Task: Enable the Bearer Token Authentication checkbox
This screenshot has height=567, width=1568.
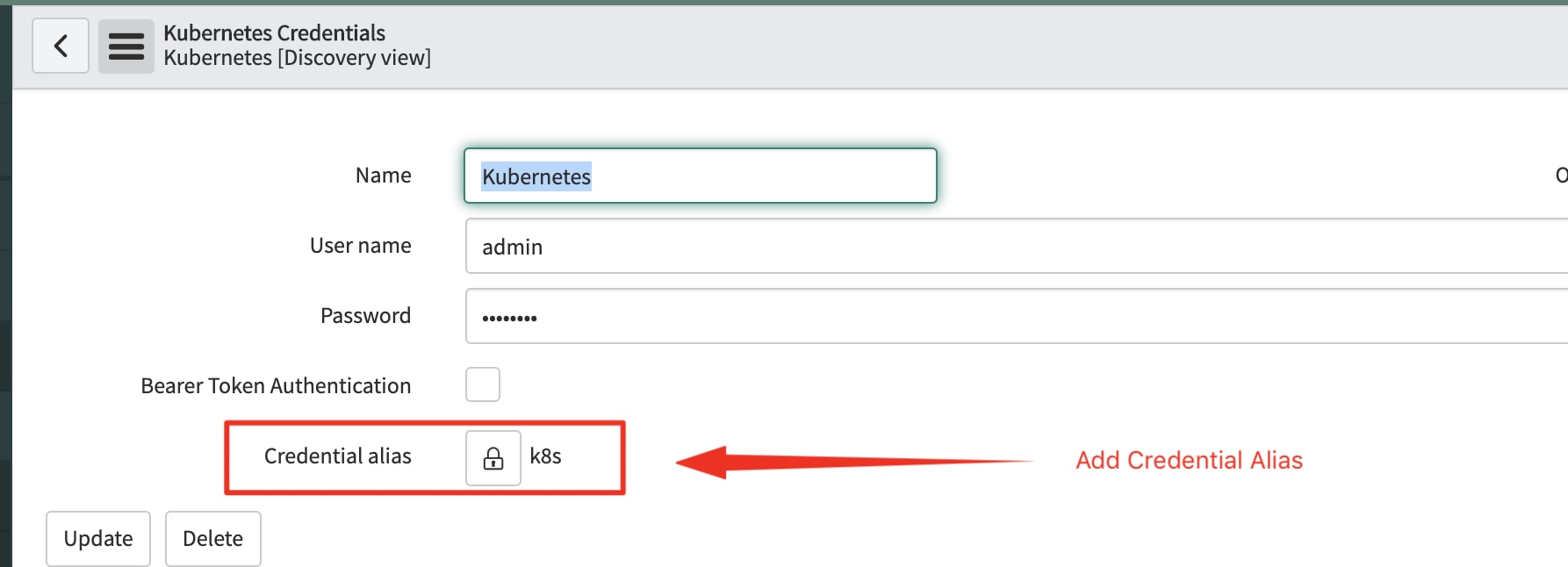Action: coord(483,384)
